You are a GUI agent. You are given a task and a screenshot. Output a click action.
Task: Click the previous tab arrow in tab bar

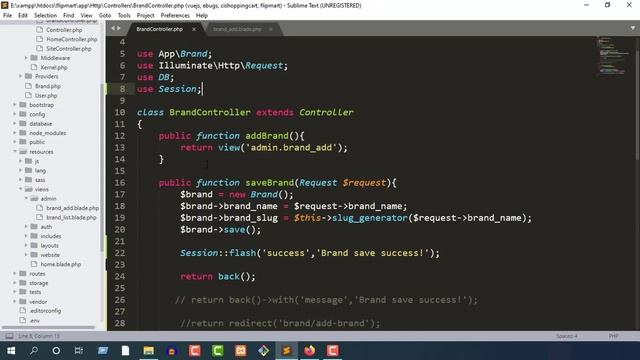point(113,28)
